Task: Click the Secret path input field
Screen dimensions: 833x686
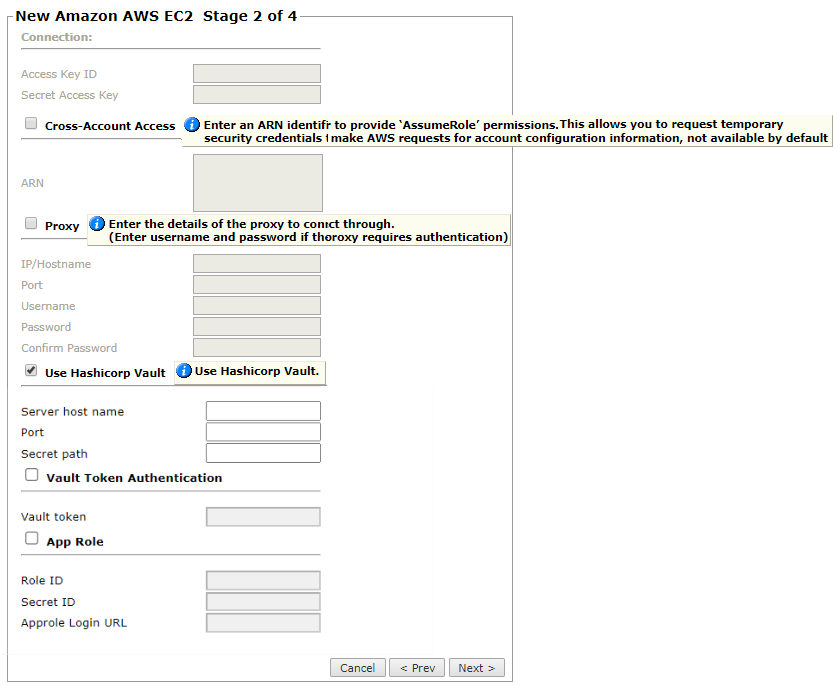Action: tap(264, 453)
